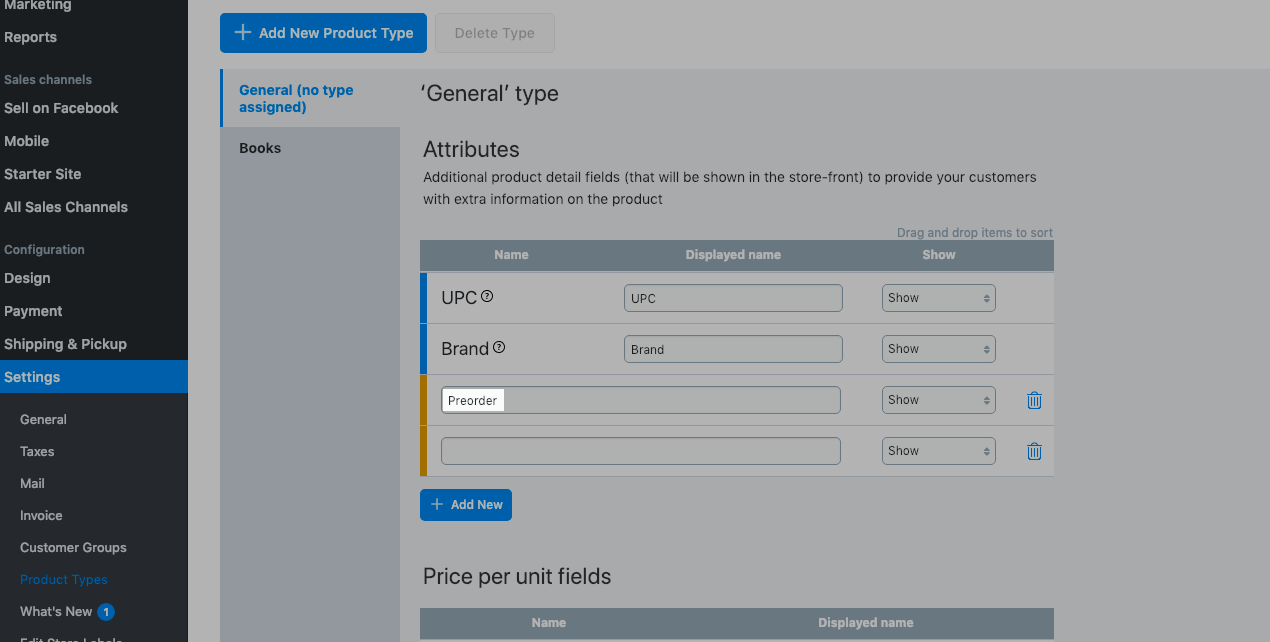Delete the Preorder attribute row
The height and width of the screenshot is (642, 1270).
1034,400
